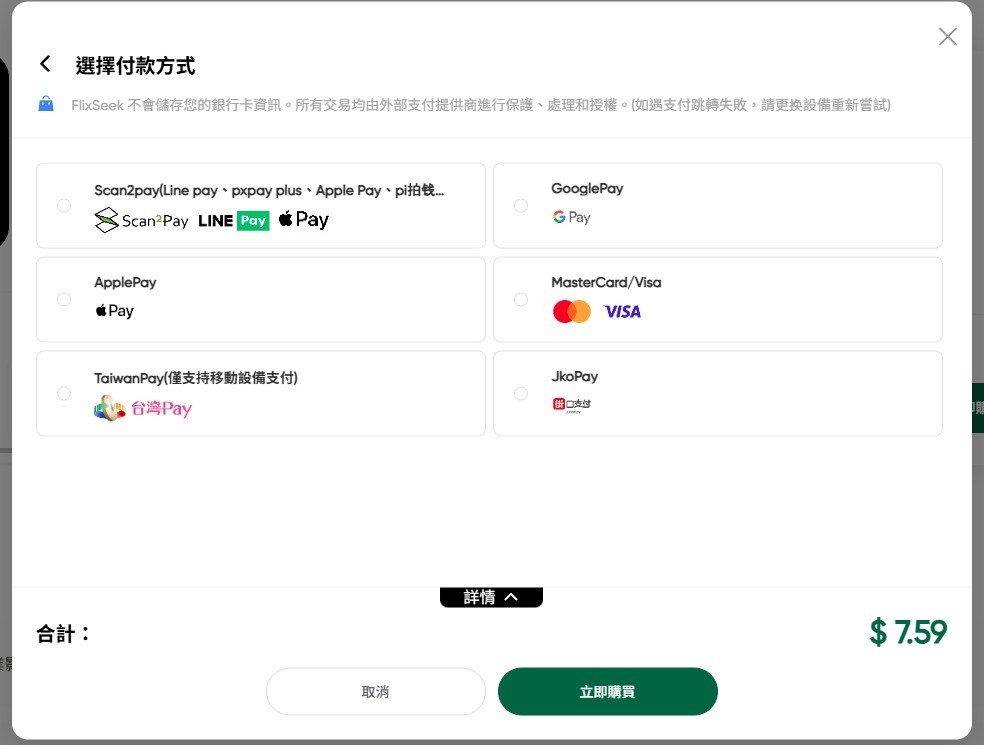Click the 取消 cancel button
This screenshot has width=984, height=745.
click(x=375, y=692)
